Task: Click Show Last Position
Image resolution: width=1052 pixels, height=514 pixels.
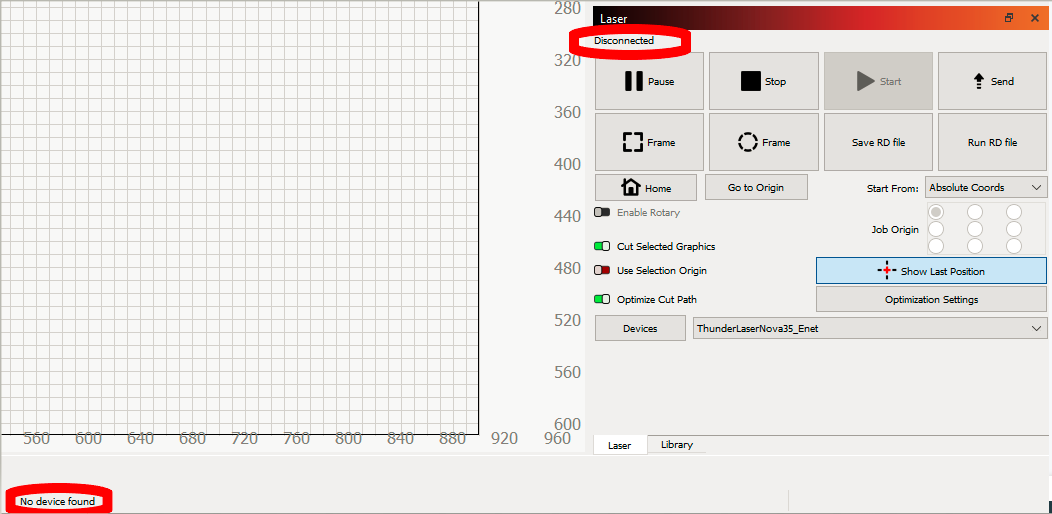Action: click(x=931, y=270)
